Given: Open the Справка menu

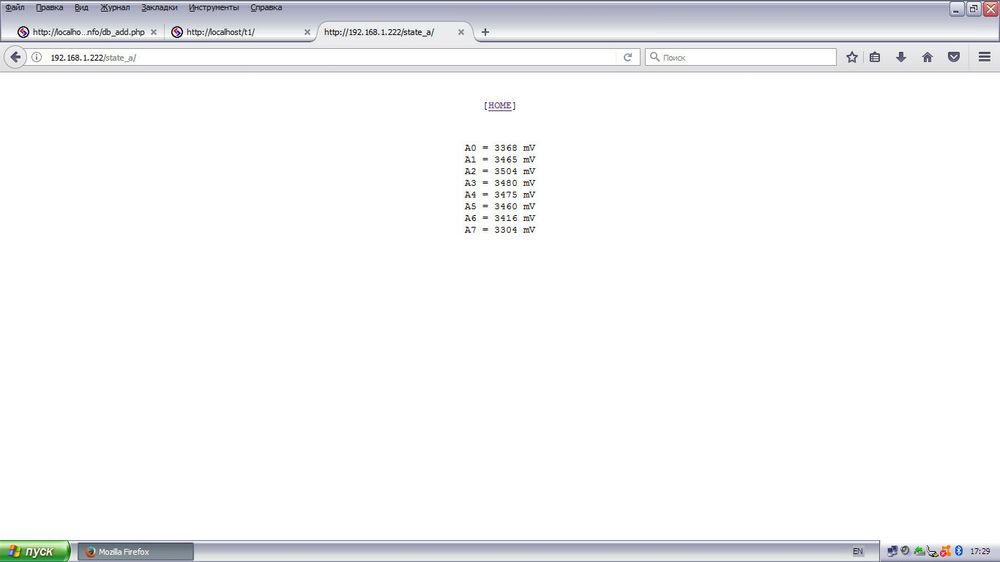Looking at the screenshot, I should pos(266,8).
